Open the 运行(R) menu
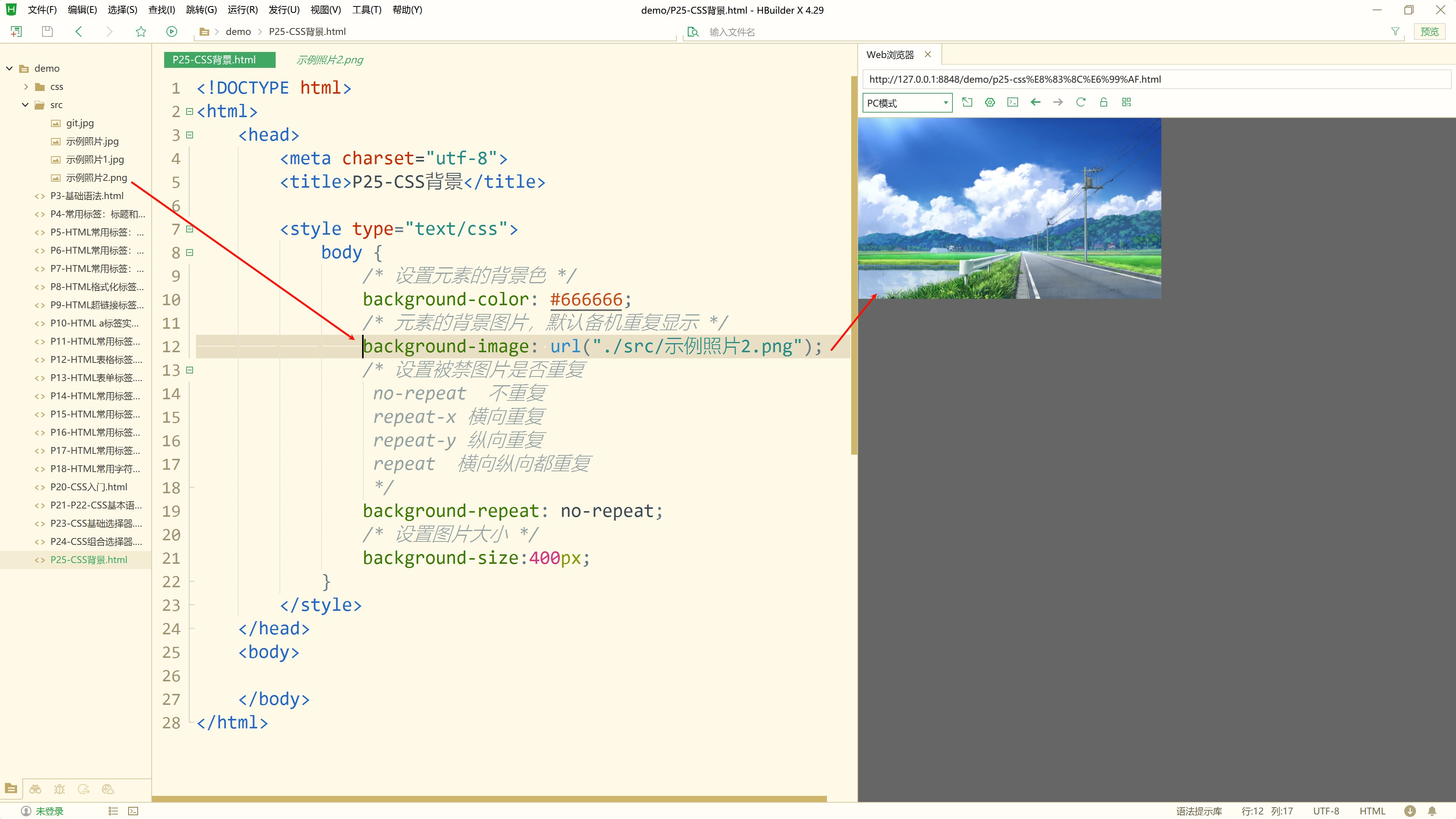1456x819 pixels. 243,9
